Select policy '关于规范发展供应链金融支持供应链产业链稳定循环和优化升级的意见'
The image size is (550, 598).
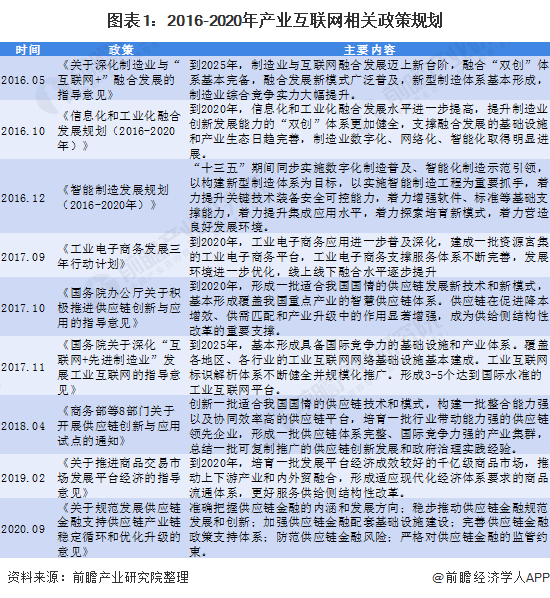[x=119, y=529]
